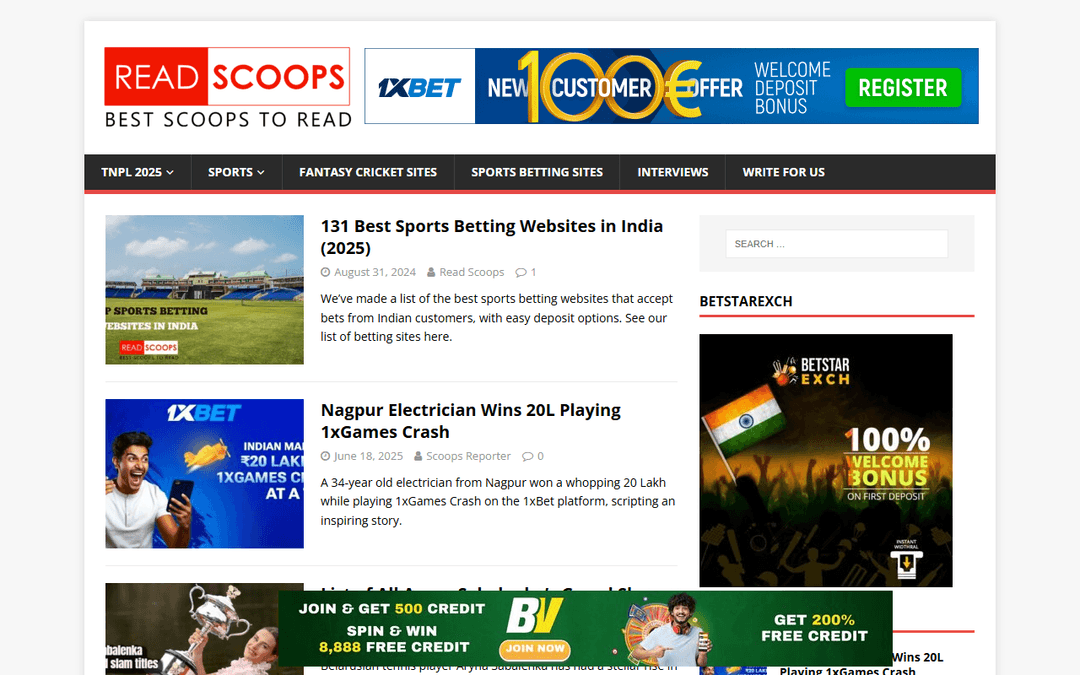Click the 1xBet logo in header banner
Image resolution: width=1080 pixels, height=675 pixels.
point(419,87)
